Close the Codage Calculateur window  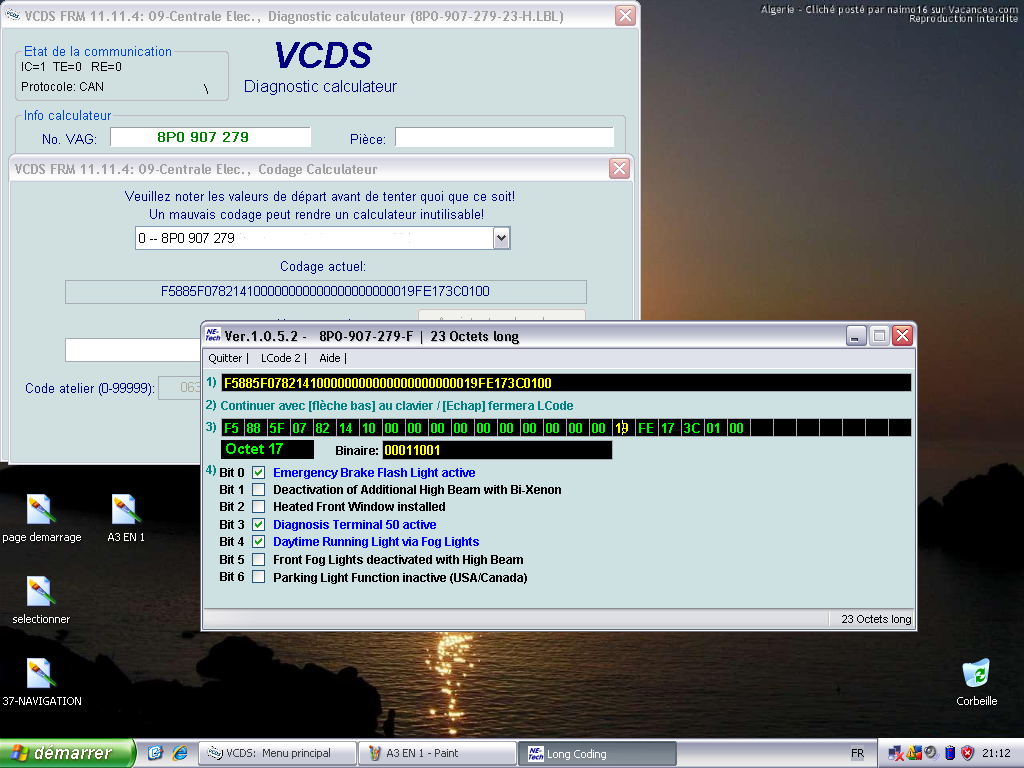[619, 168]
